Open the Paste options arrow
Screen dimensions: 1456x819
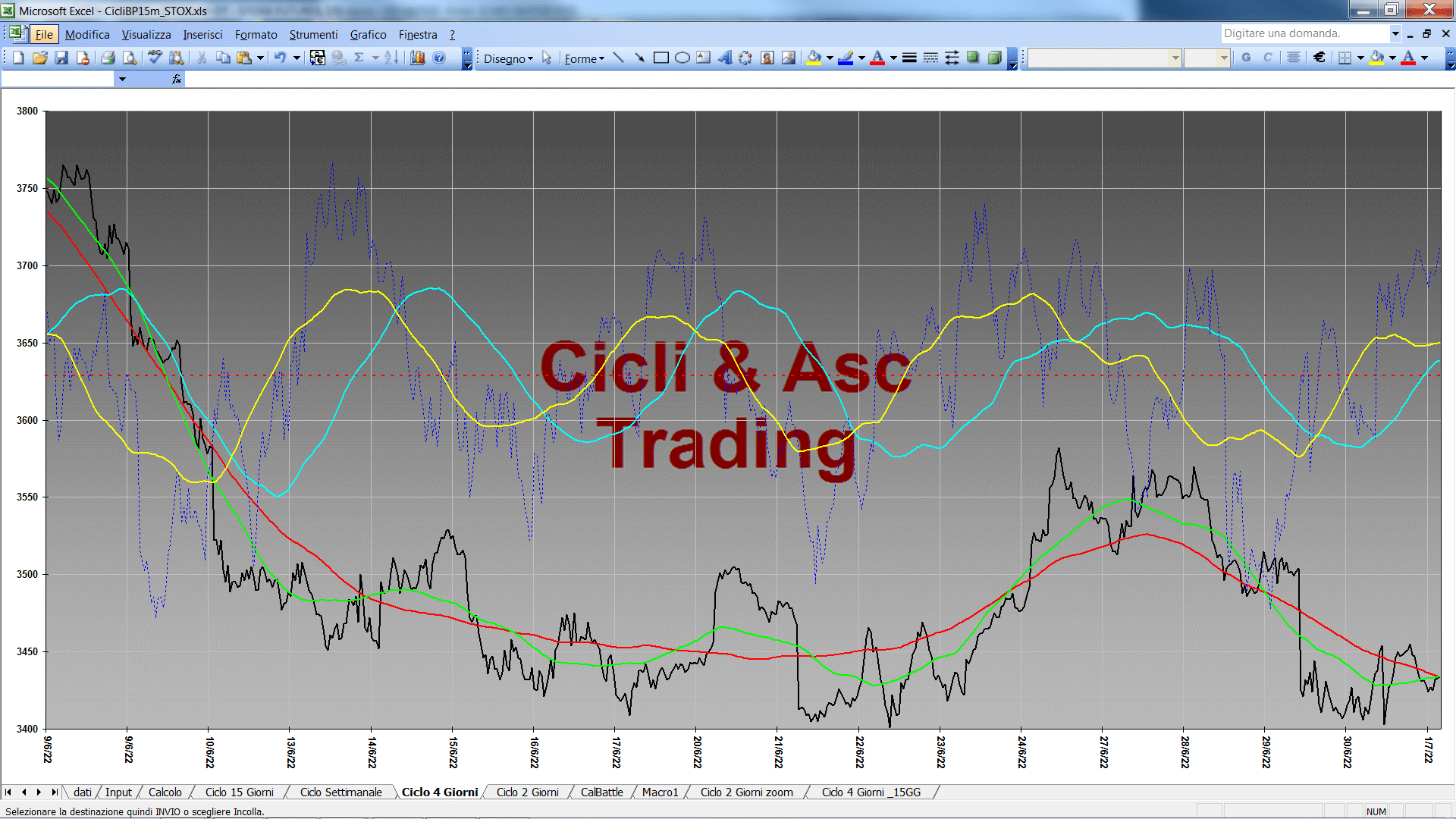pyautogui.click(x=260, y=58)
